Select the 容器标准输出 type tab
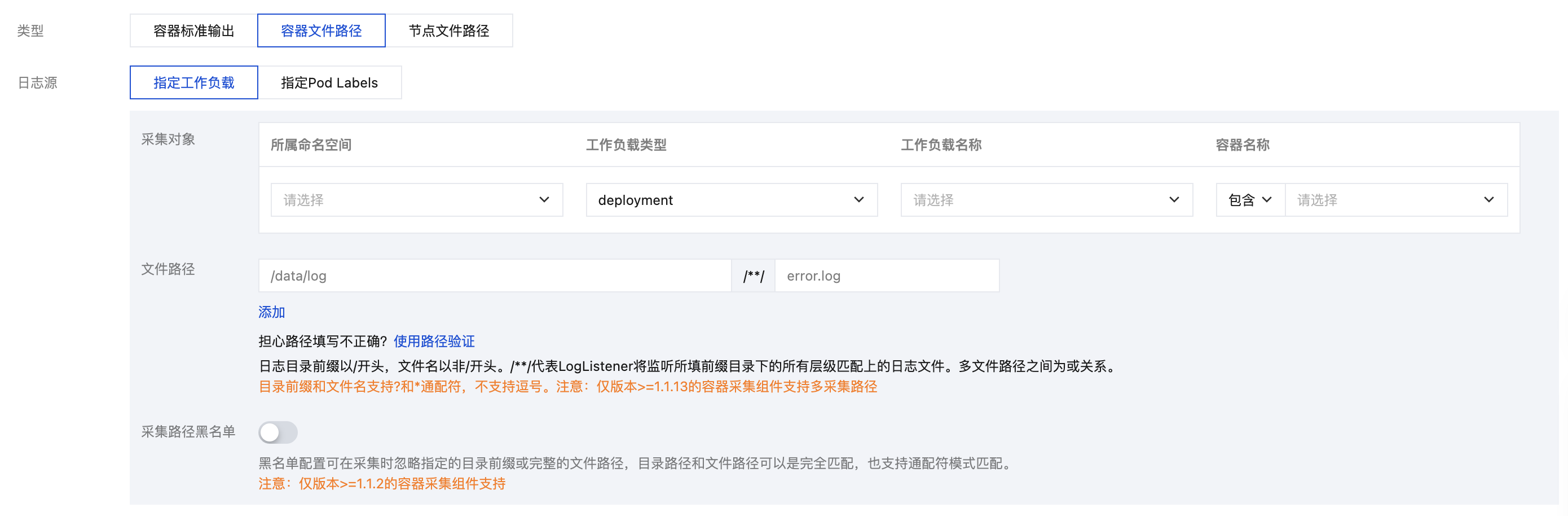Screen dimensions: 1568x516 coord(193,30)
